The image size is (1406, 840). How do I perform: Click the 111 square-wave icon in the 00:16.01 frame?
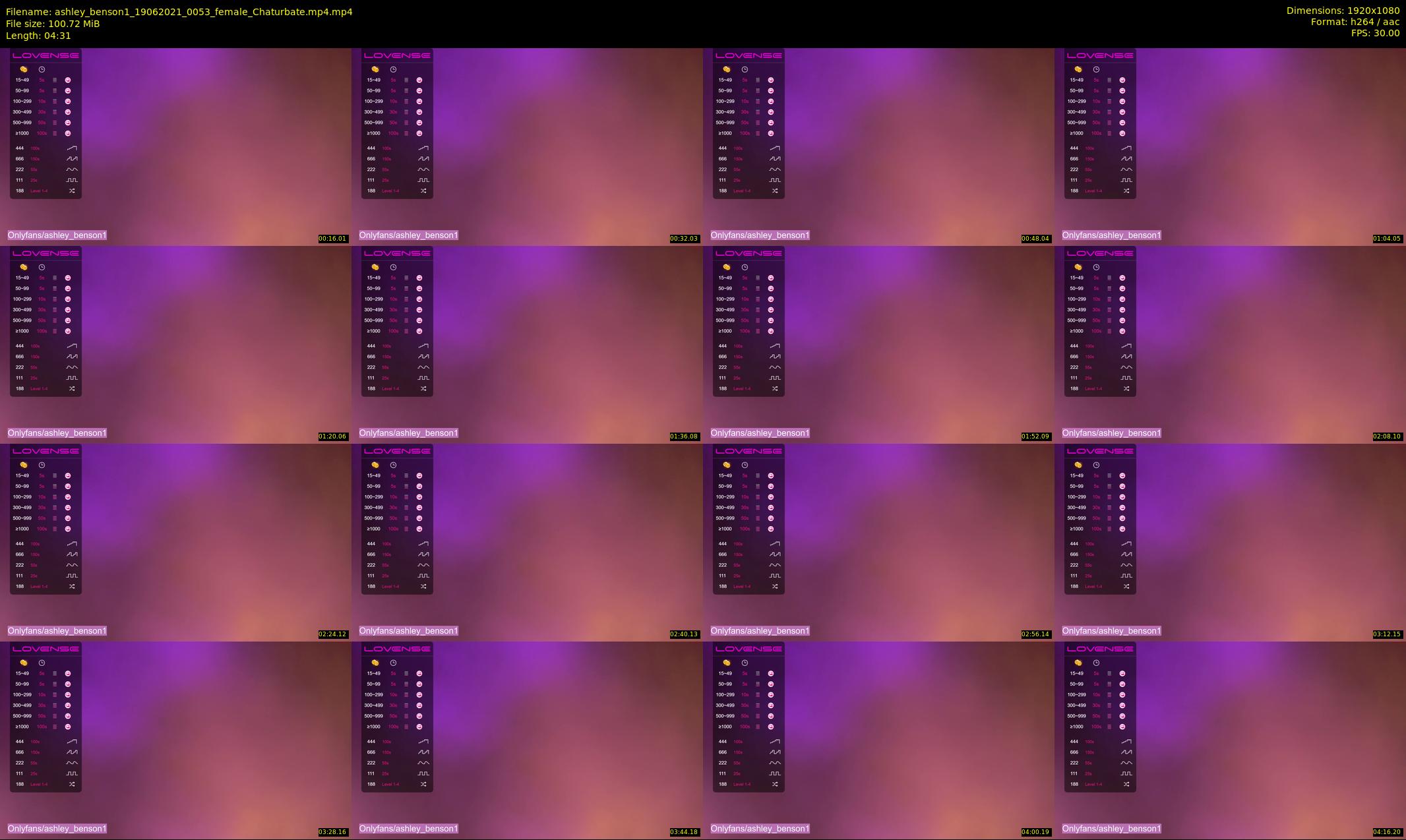pyautogui.click(x=72, y=180)
